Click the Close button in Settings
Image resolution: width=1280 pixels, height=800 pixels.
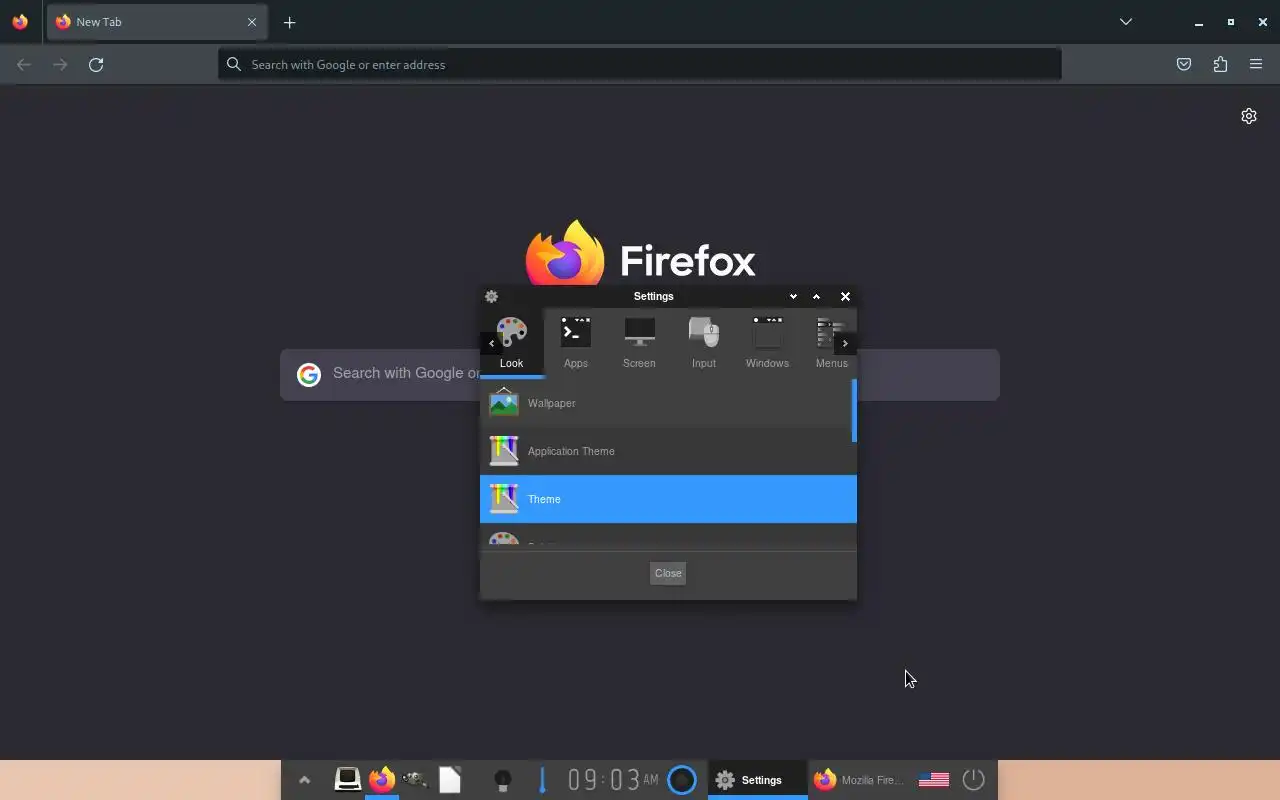click(668, 573)
